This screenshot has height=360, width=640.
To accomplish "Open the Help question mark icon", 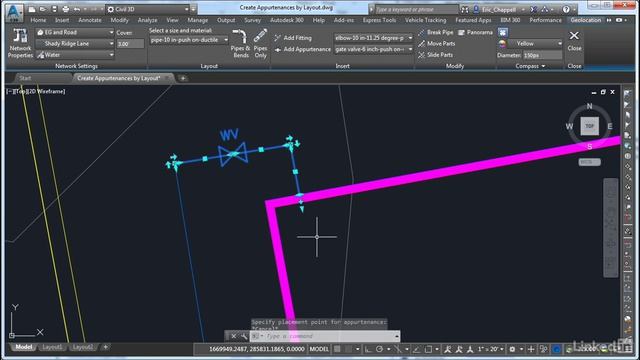I will coord(566,9).
